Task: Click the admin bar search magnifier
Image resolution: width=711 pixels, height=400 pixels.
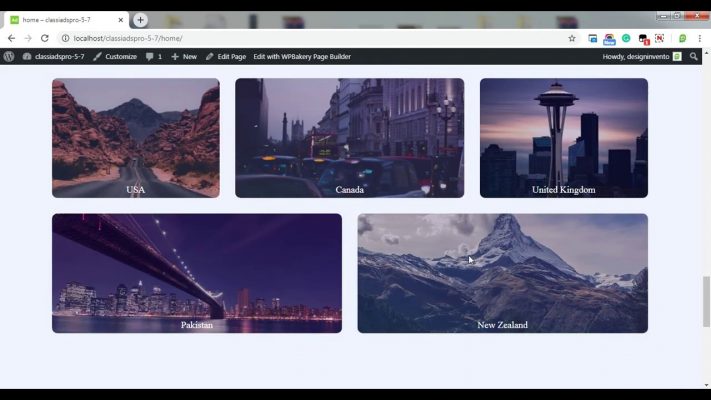Action: tap(694, 57)
